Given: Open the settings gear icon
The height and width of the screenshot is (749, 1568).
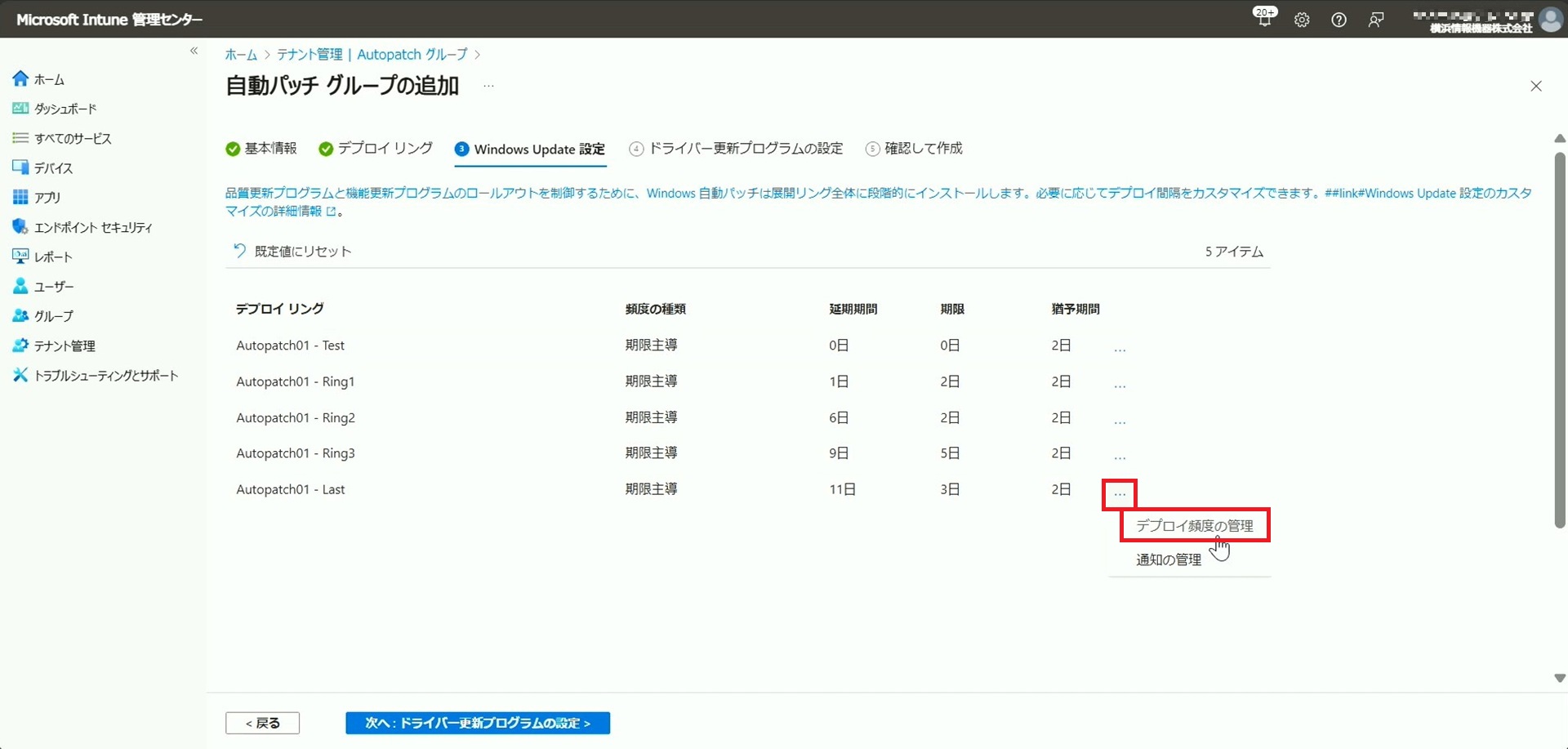Looking at the screenshot, I should tap(1302, 20).
